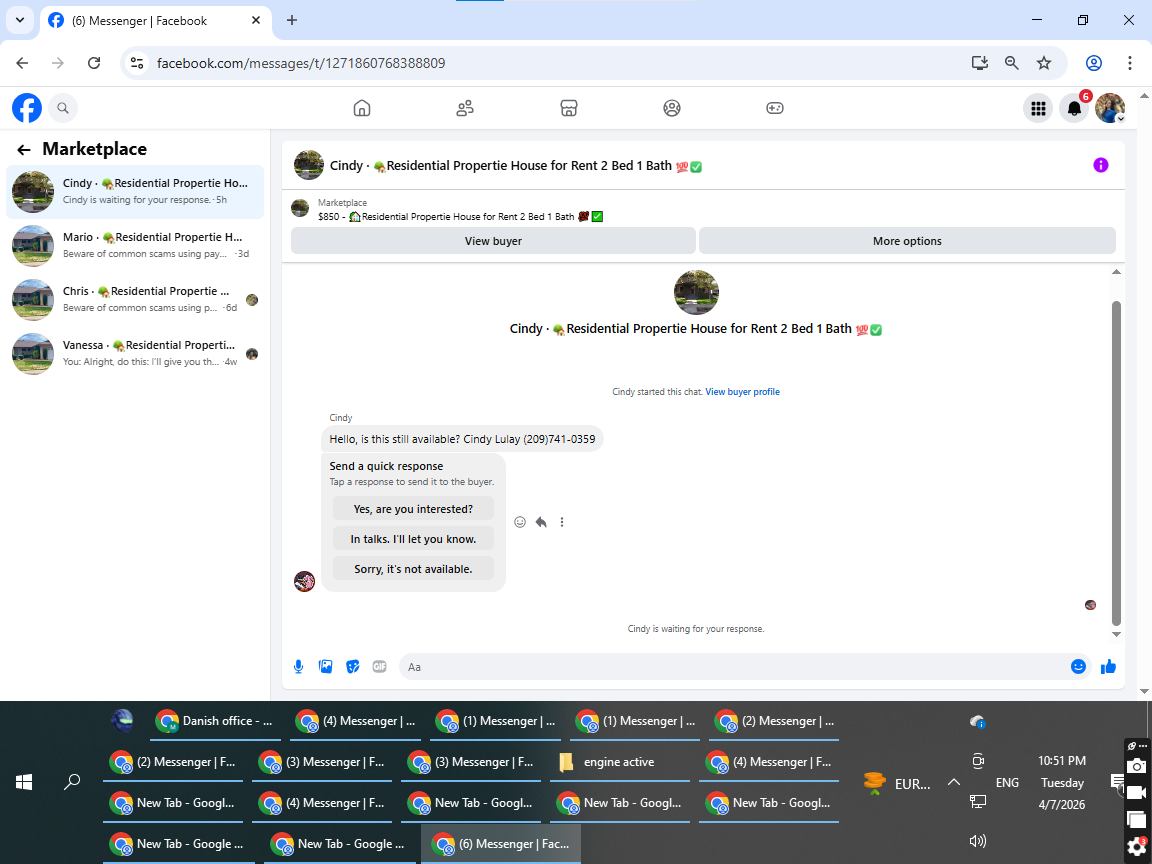Click chat scrollbar down arrow
Viewport: 1152px width, 864px height.
[x=1116, y=634]
